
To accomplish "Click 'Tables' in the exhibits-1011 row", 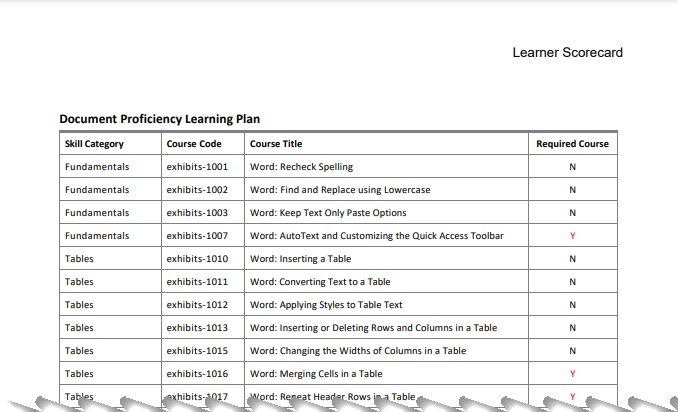I will pyautogui.click(x=79, y=281).
